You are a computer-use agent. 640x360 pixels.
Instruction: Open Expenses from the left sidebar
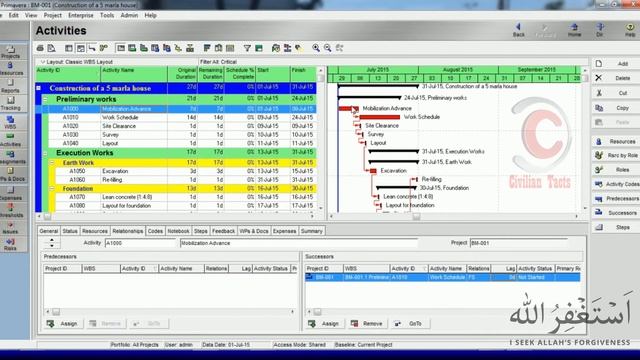tap(11, 193)
